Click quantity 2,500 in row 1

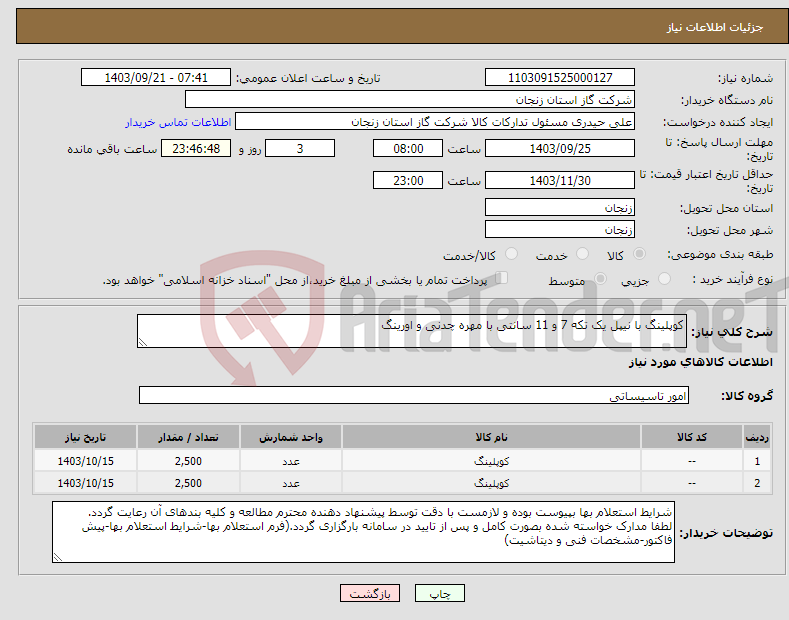(188, 461)
